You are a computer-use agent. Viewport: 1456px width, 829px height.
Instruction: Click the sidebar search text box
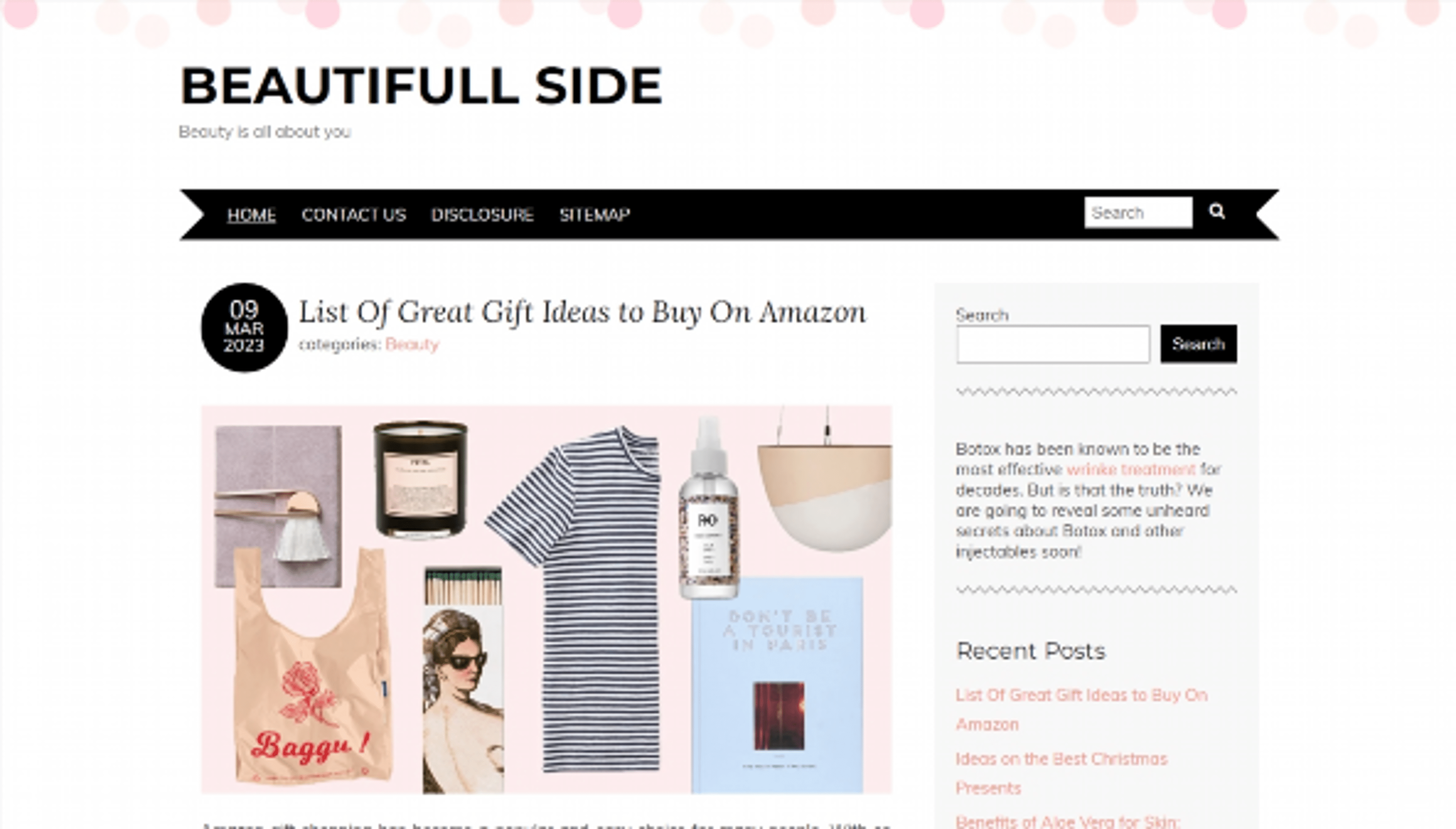[1053, 344]
